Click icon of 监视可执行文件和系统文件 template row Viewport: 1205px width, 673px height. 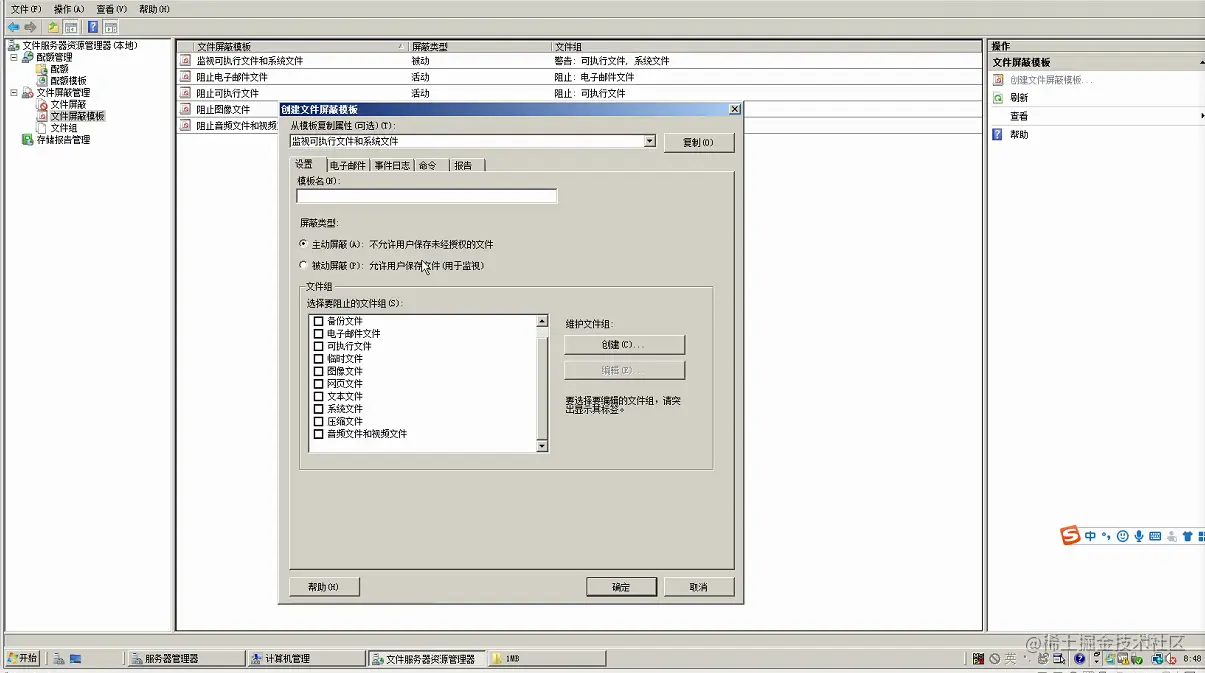[185, 61]
